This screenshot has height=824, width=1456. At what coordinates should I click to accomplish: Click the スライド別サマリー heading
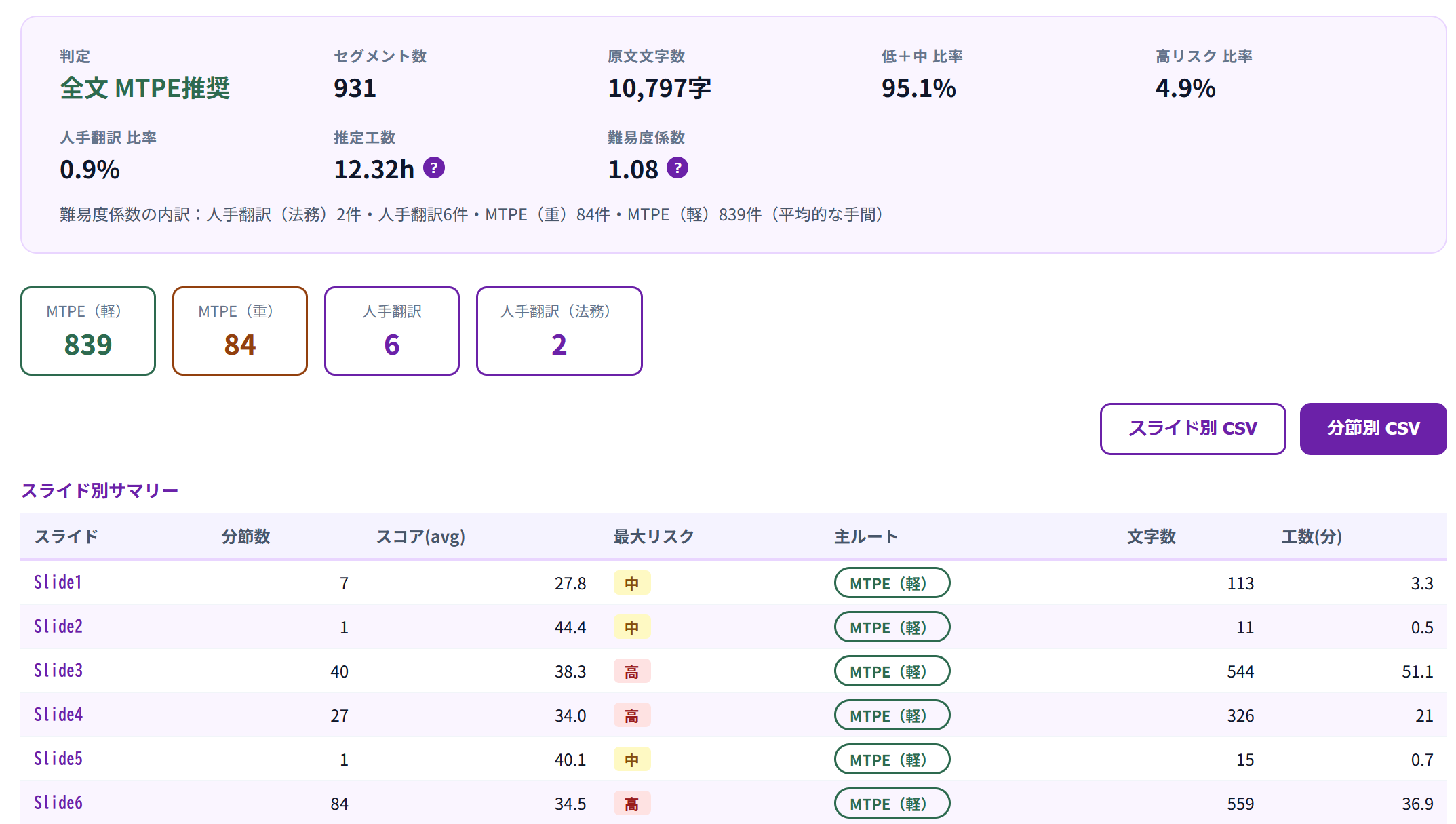[x=100, y=490]
